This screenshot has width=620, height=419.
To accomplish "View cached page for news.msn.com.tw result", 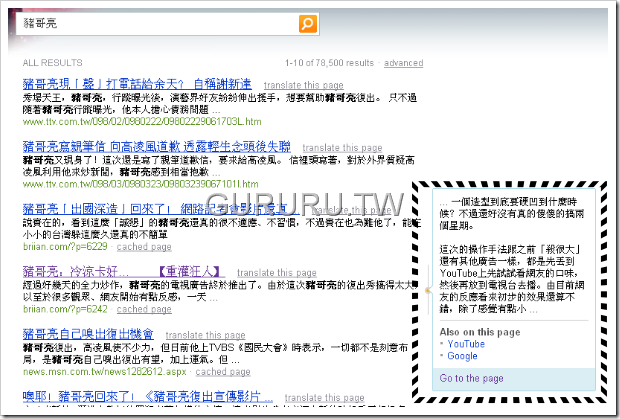I will [223, 372].
